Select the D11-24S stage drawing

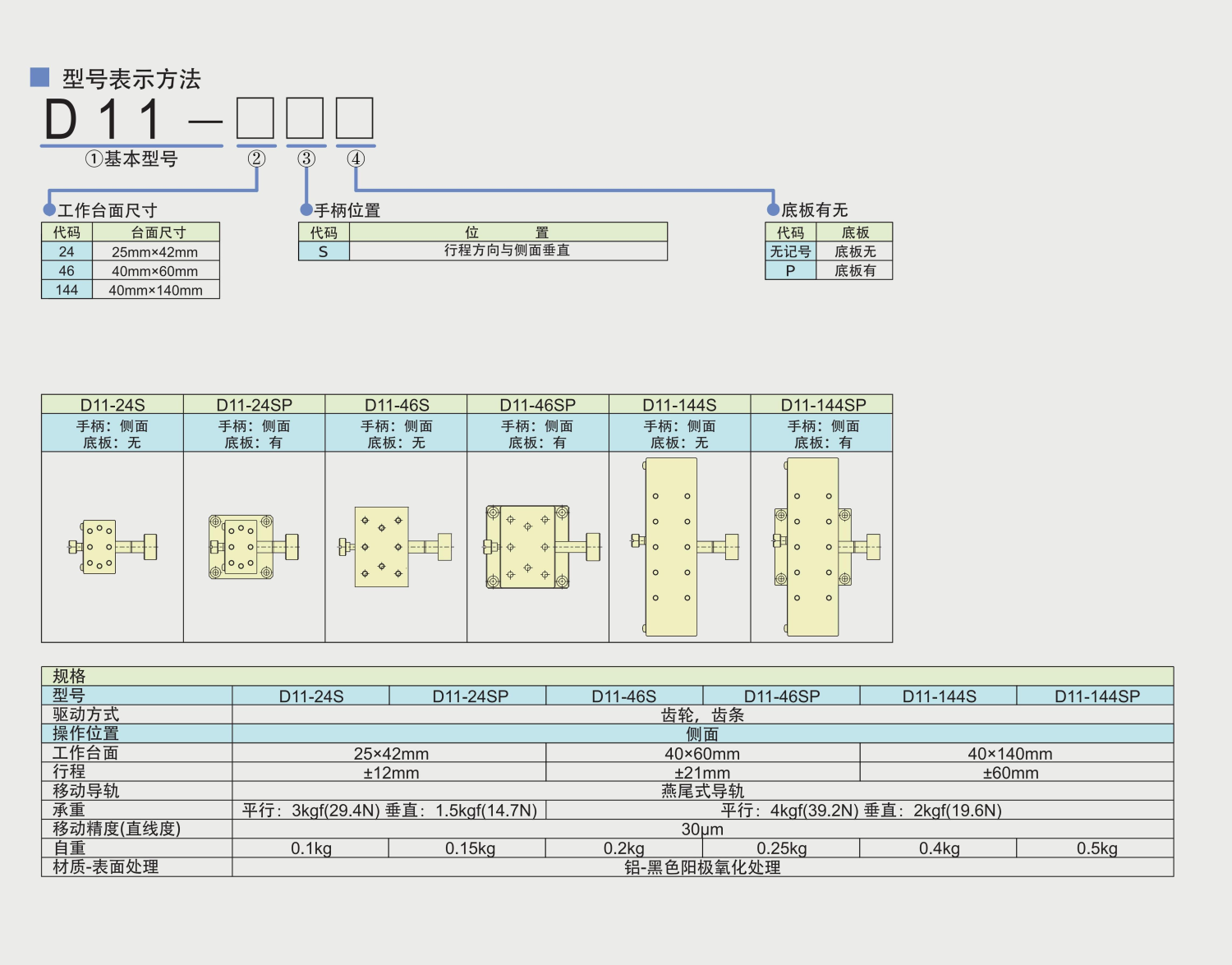click(112, 547)
